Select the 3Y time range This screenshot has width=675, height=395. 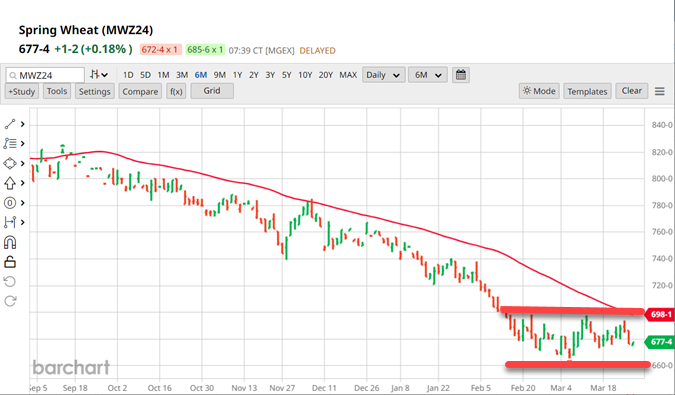pyautogui.click(x=270, y=75)
